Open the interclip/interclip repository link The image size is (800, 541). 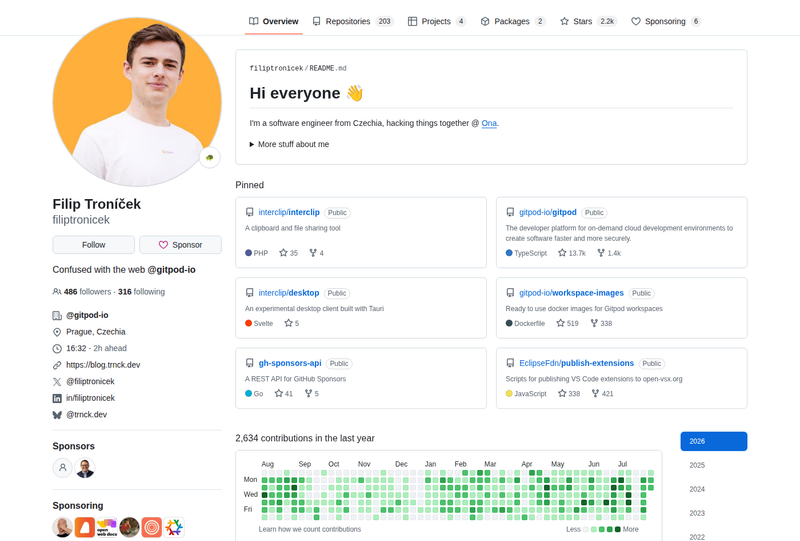coord(289,212)
